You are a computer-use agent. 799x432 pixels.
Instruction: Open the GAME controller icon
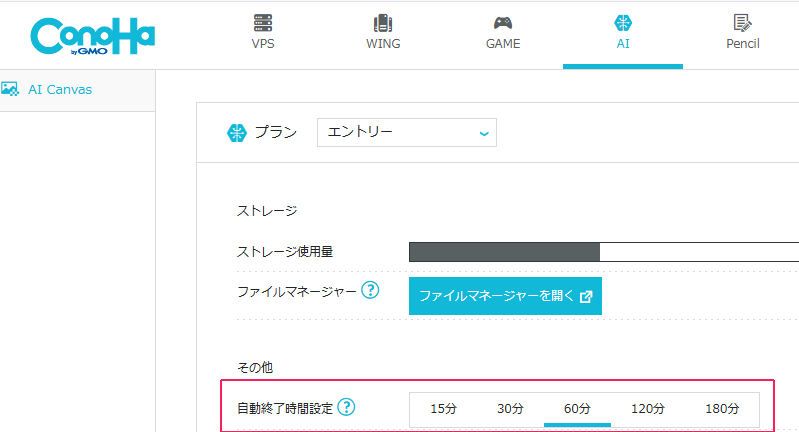coord(503,23)
